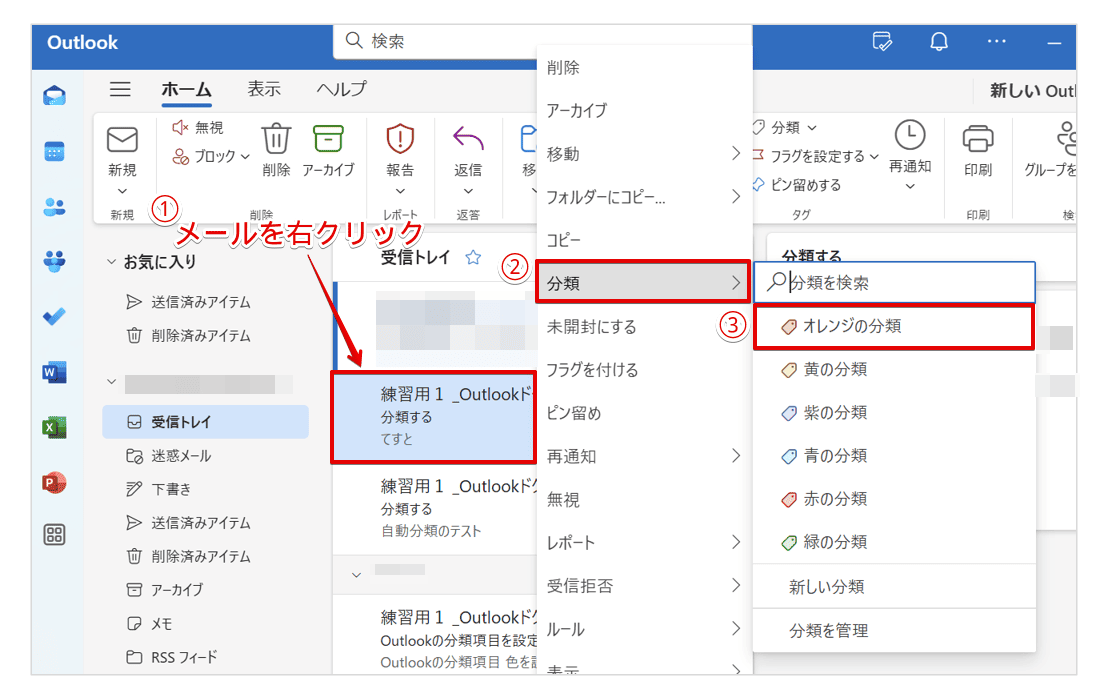Viewport: 1100px width, 700px height.
Task: Switch to the 表示 ribbon tab
Action: pyautogui.click(x=263, y=89)
